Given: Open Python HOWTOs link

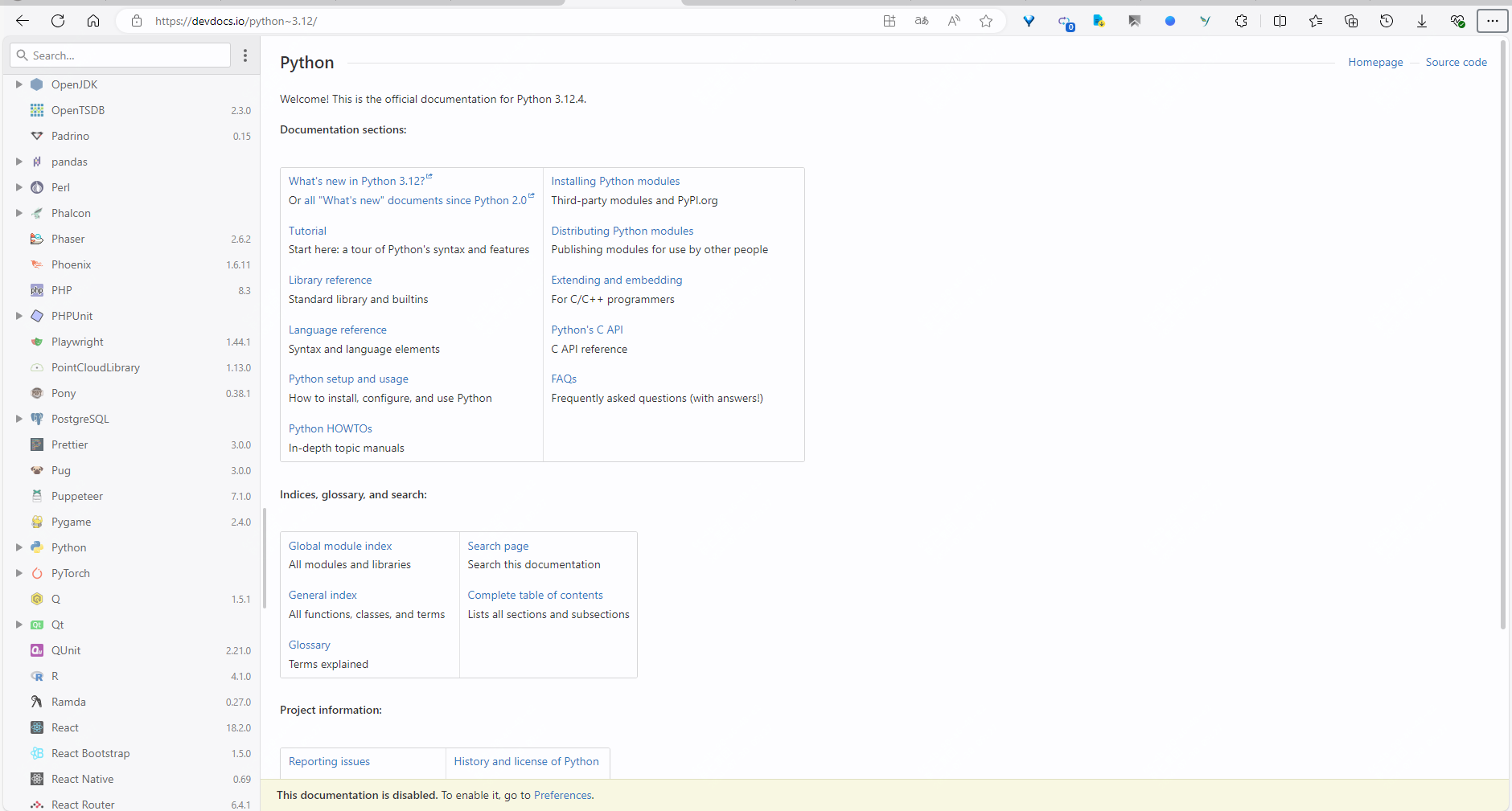Looking at the screenshot, I should [331, 428].
